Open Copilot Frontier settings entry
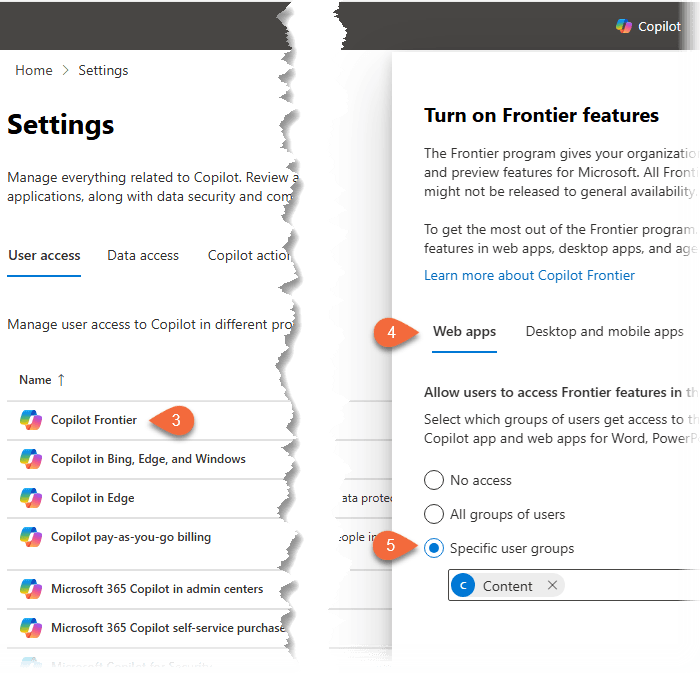 pos(94,420)
